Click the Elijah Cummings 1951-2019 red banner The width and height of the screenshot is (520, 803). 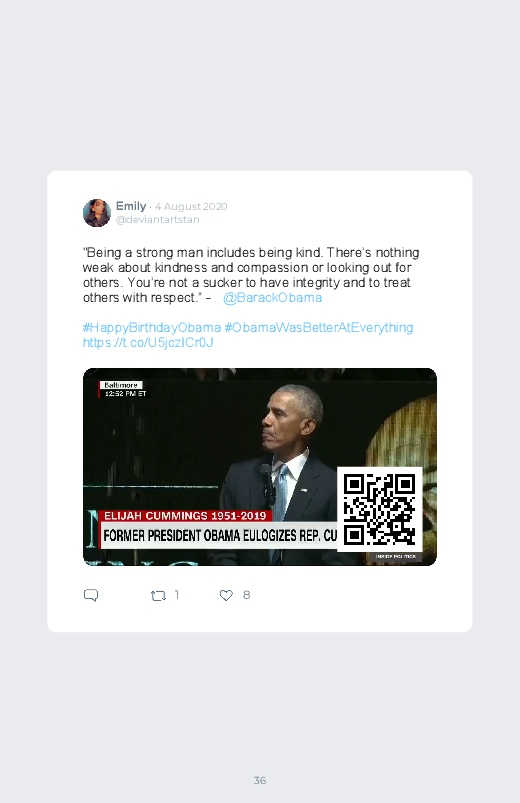[x=185, y=516]
